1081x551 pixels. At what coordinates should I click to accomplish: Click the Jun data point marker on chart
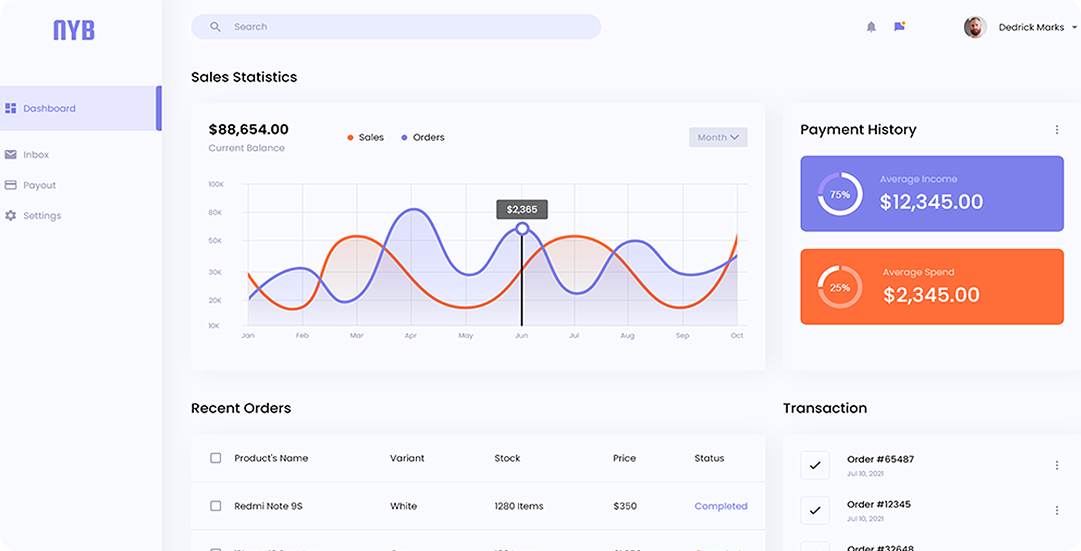pyautogui.click(x=522, y=229)
